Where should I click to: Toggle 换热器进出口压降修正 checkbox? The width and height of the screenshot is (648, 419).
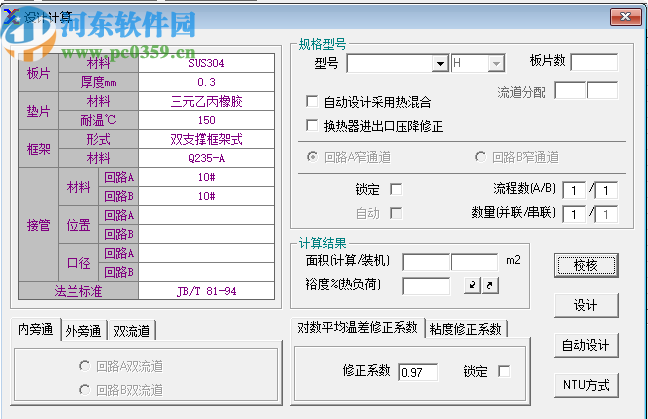click(312, 125)
